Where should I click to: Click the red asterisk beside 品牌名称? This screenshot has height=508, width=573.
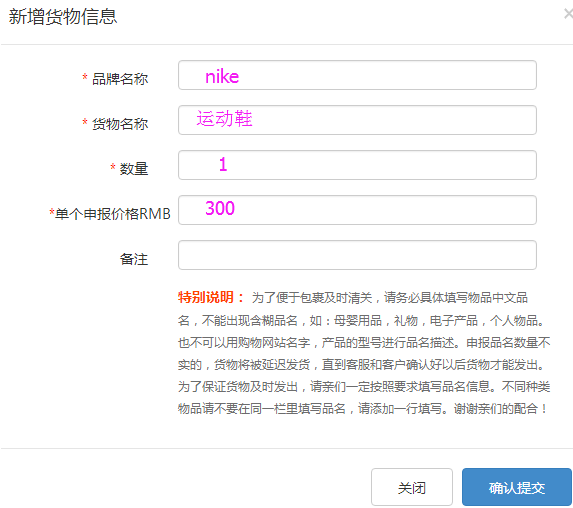click(85, 77)
